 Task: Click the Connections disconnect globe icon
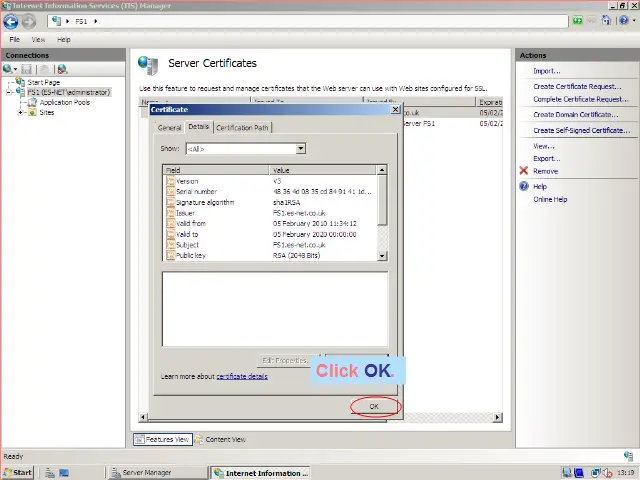pos(62,69)
